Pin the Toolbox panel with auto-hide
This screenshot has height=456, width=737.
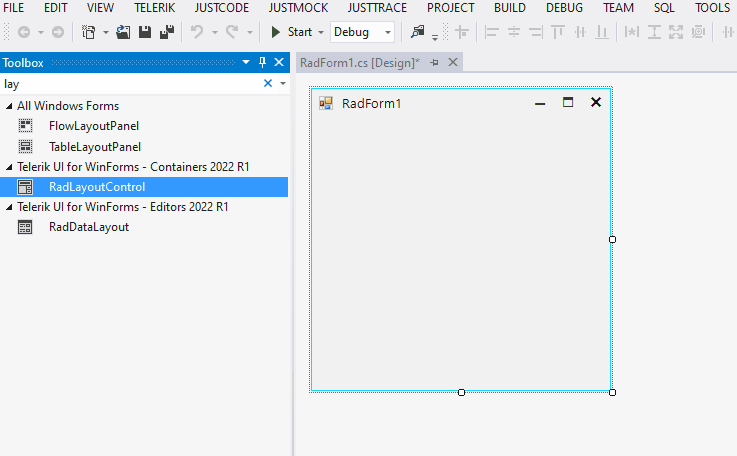coord(263,63)
